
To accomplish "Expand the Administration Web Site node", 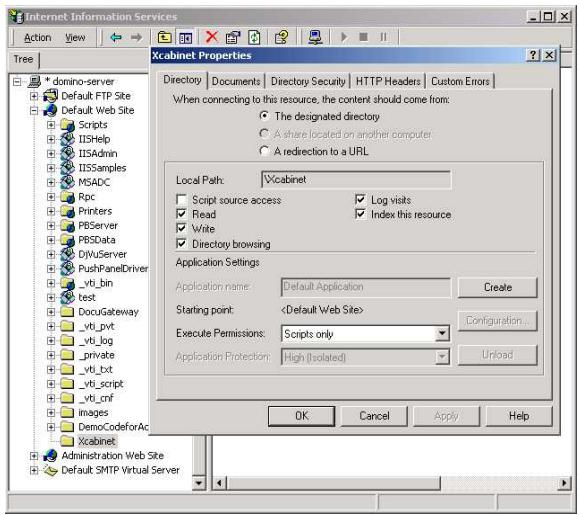I will 34,456.
